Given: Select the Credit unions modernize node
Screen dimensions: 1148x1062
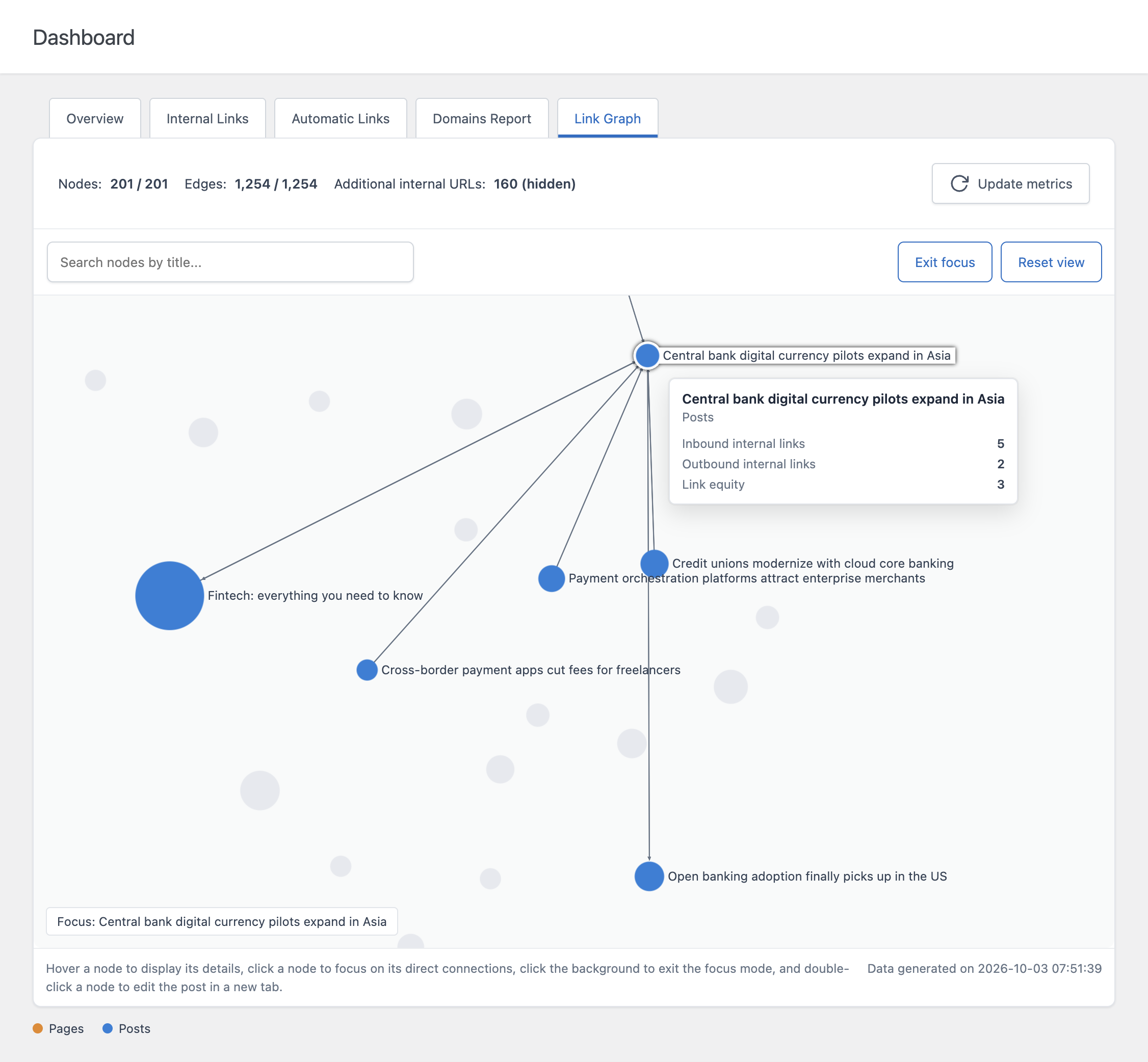Looking at the screenshot, I should [x=654, y=563].
